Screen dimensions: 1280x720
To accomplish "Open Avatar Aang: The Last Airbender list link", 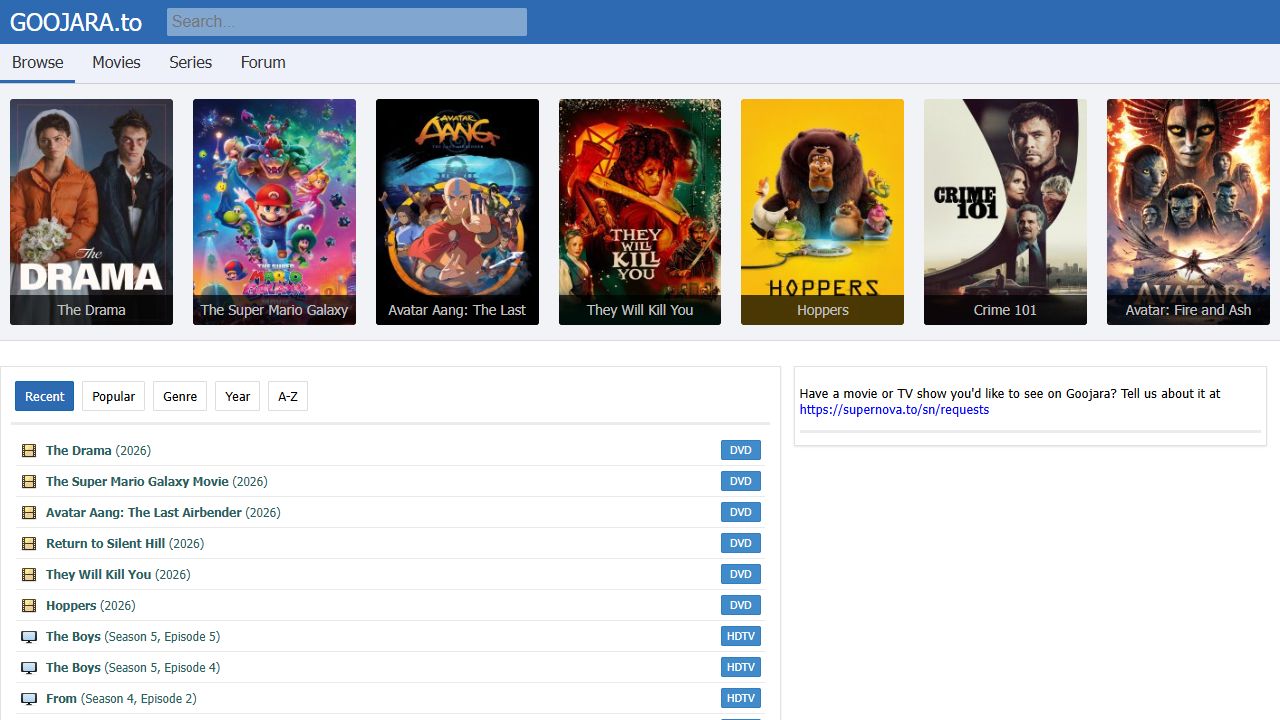I will 163,513.
